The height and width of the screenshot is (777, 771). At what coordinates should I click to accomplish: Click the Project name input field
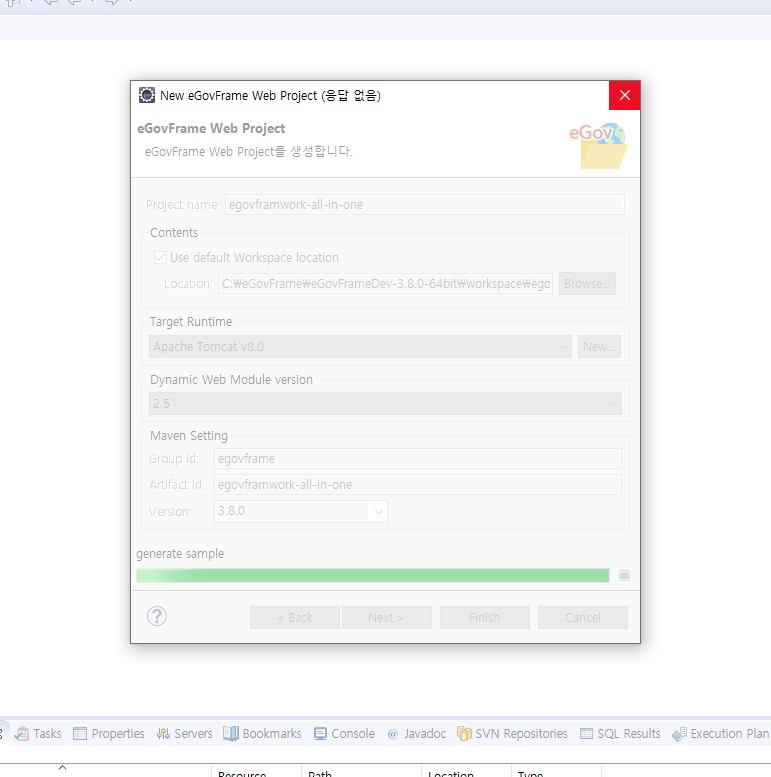425,205
